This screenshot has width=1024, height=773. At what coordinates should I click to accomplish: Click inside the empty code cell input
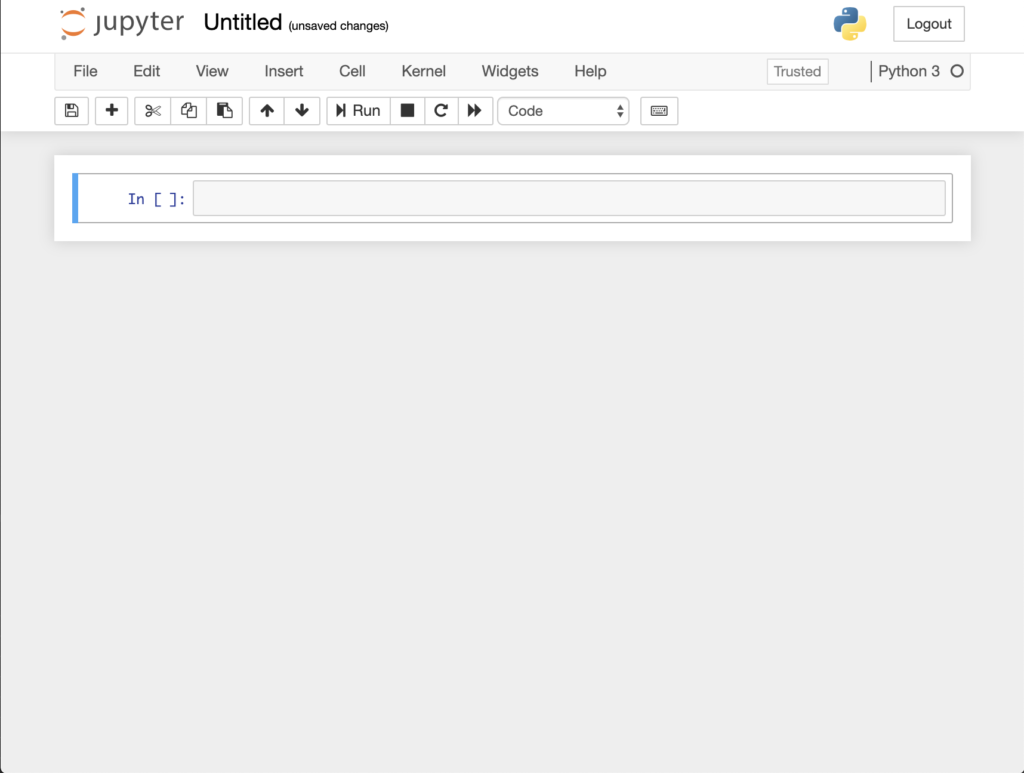click(569, 198)
